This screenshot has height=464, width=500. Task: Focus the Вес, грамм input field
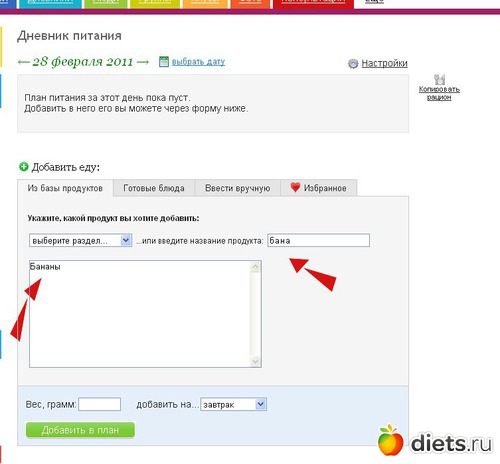[99, 404]
